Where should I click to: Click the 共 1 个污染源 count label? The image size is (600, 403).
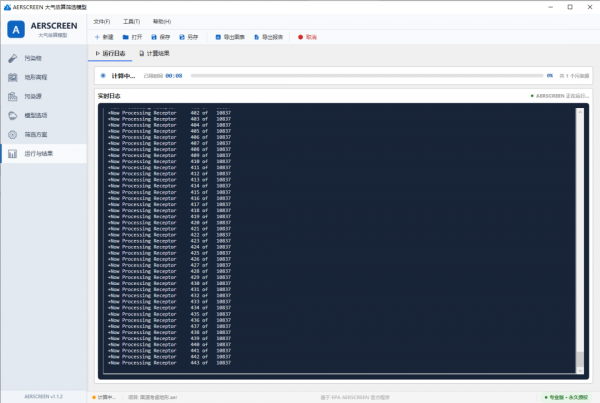click(x=574, y=76)
